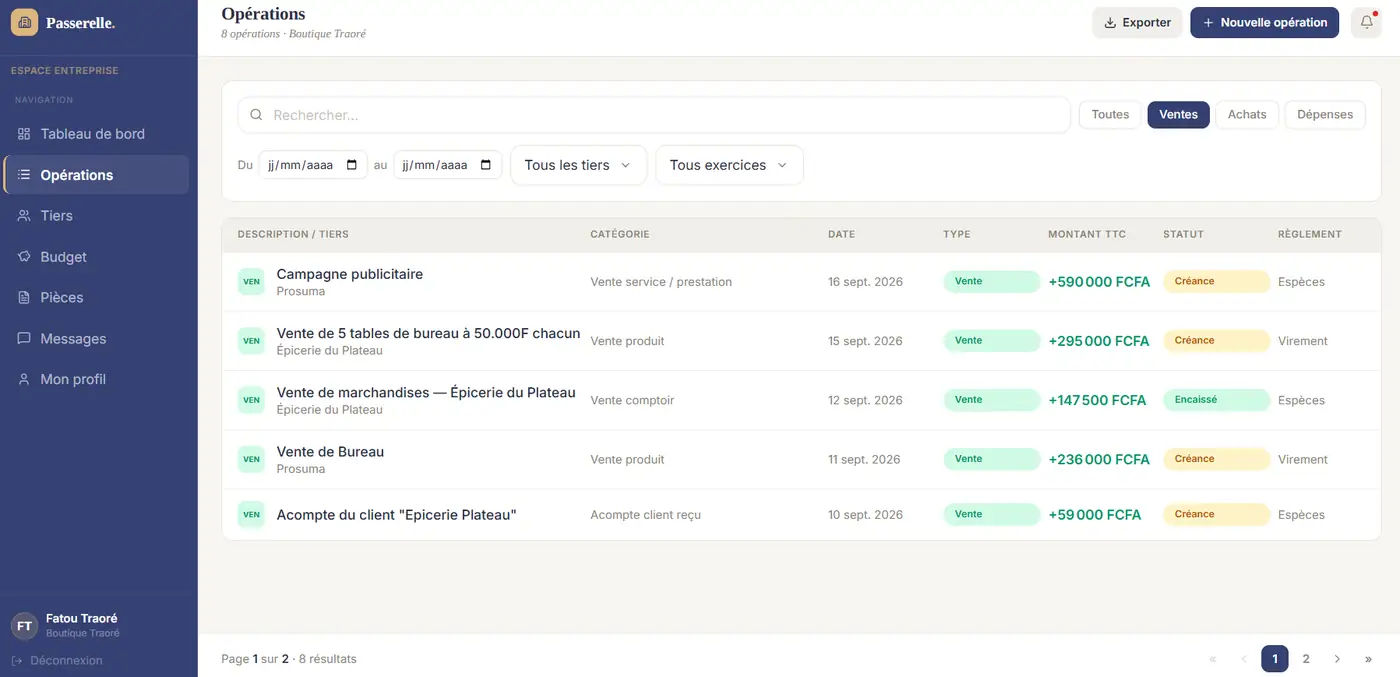Image resolution: width=1400 pixels, height=677 pixels.
Task: Go to page 2
Action: point(1306,659)
